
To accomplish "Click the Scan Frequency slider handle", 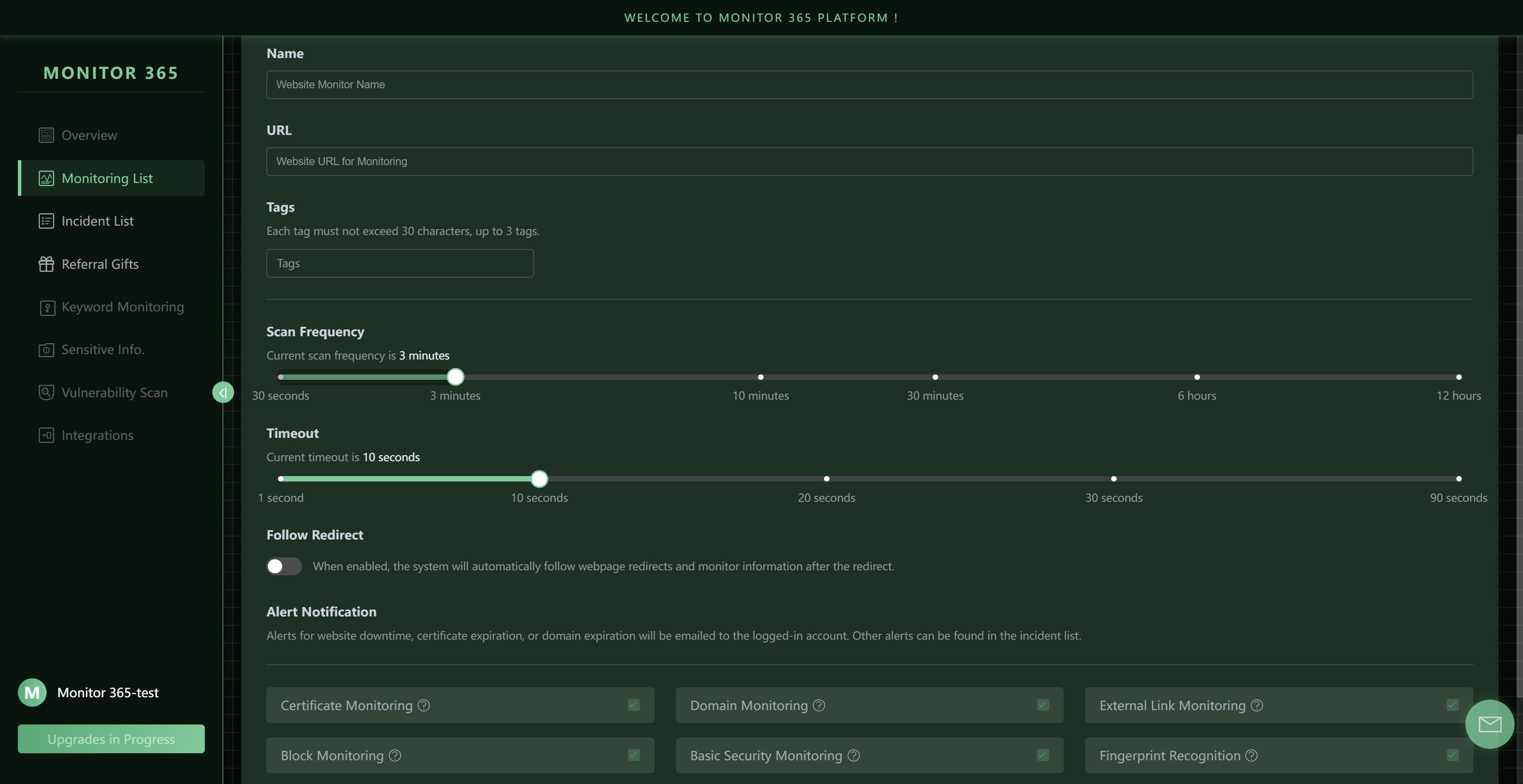I will (x=455, y=377).
